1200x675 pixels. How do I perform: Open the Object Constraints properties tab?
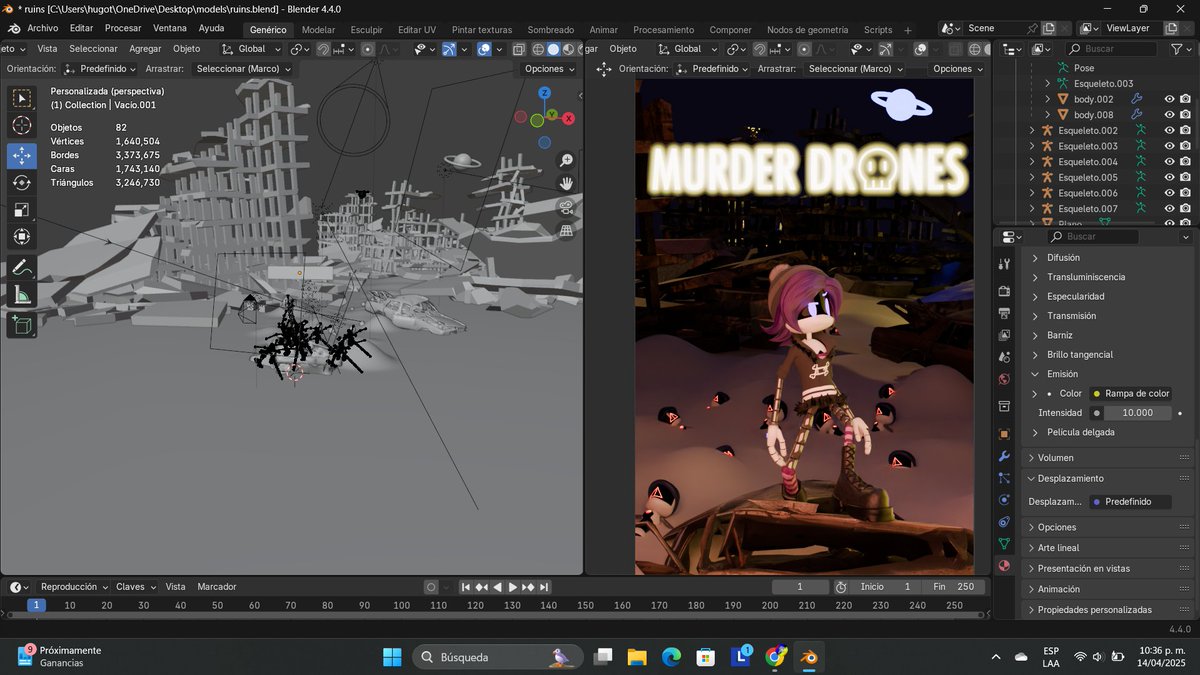[1005, 522]
